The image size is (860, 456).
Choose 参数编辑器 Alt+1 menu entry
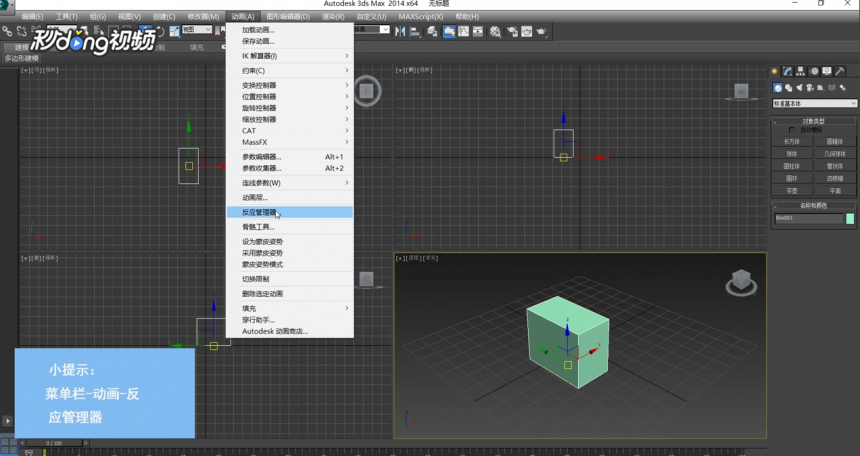pyautogui.click(x=290, y=157)
